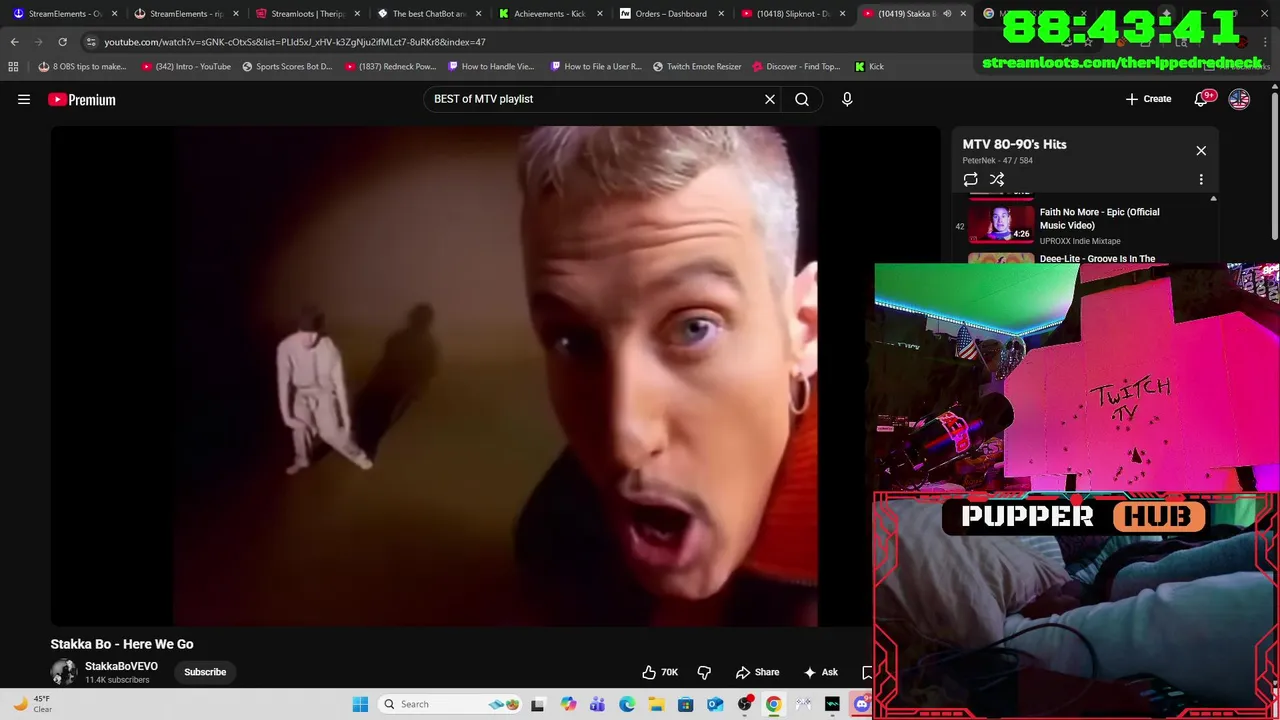Open Outlook from taskbar
This screenshot has width=1280, height=720.
715,704
